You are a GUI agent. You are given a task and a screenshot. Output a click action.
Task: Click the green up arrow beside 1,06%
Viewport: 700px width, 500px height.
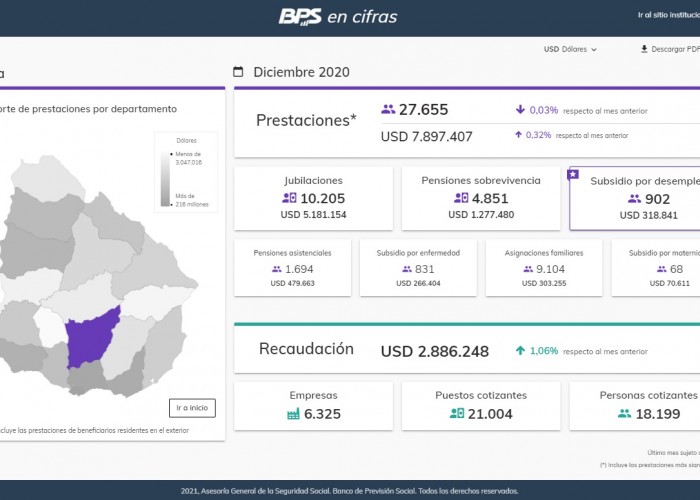[520, 351]
